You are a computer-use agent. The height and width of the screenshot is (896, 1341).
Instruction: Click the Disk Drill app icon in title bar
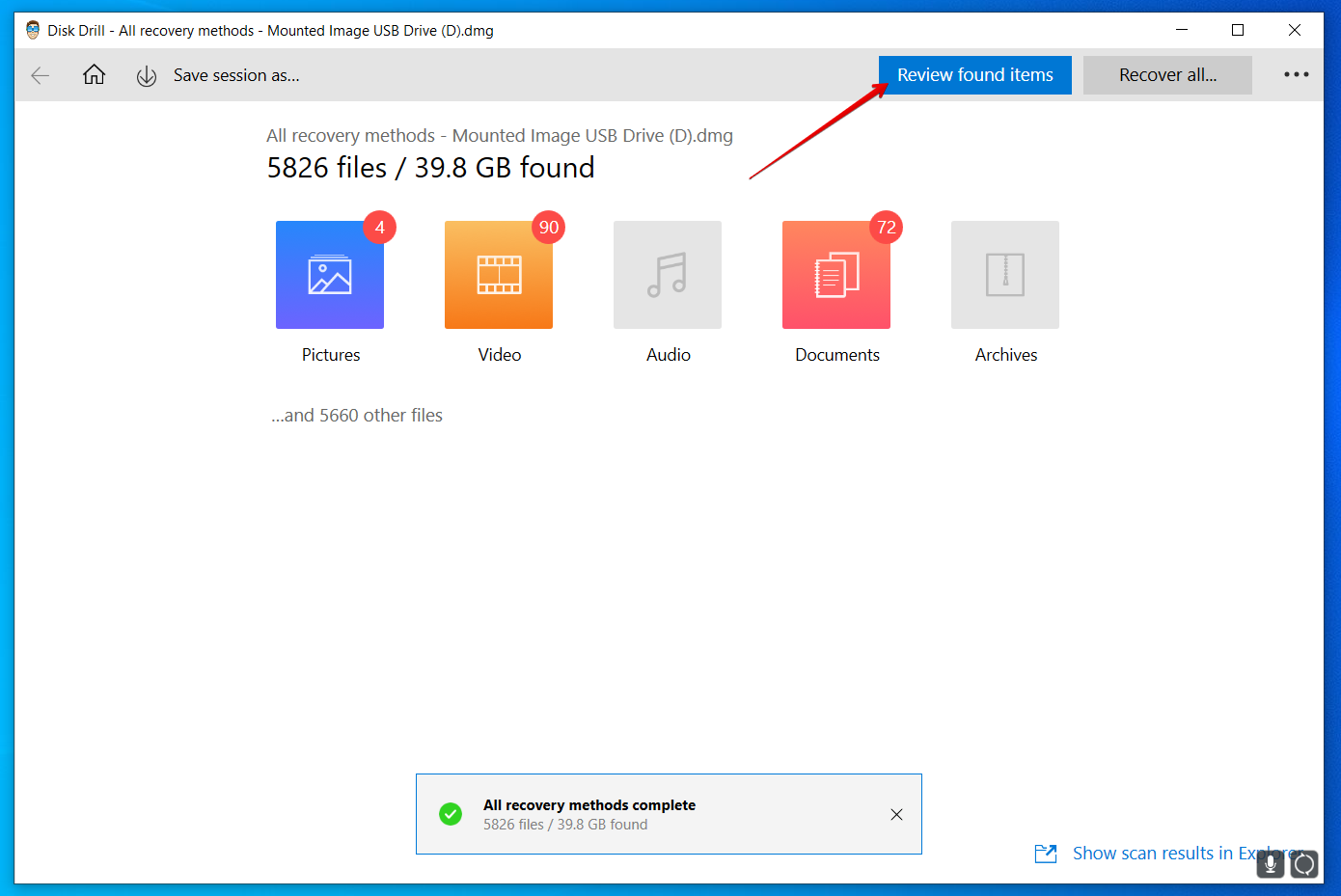(33, 30)
